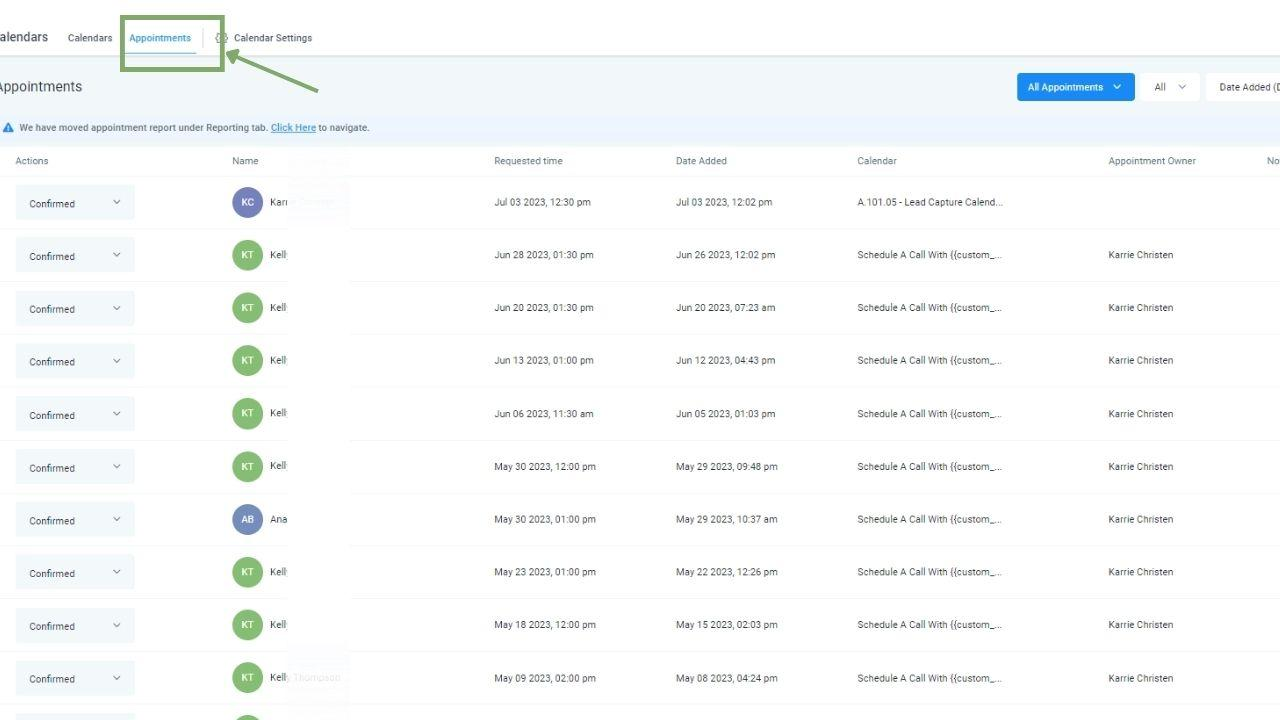Click the KC avatar in the first row
This screenshot has width=1280, height=720.
[x=248, y=202]
